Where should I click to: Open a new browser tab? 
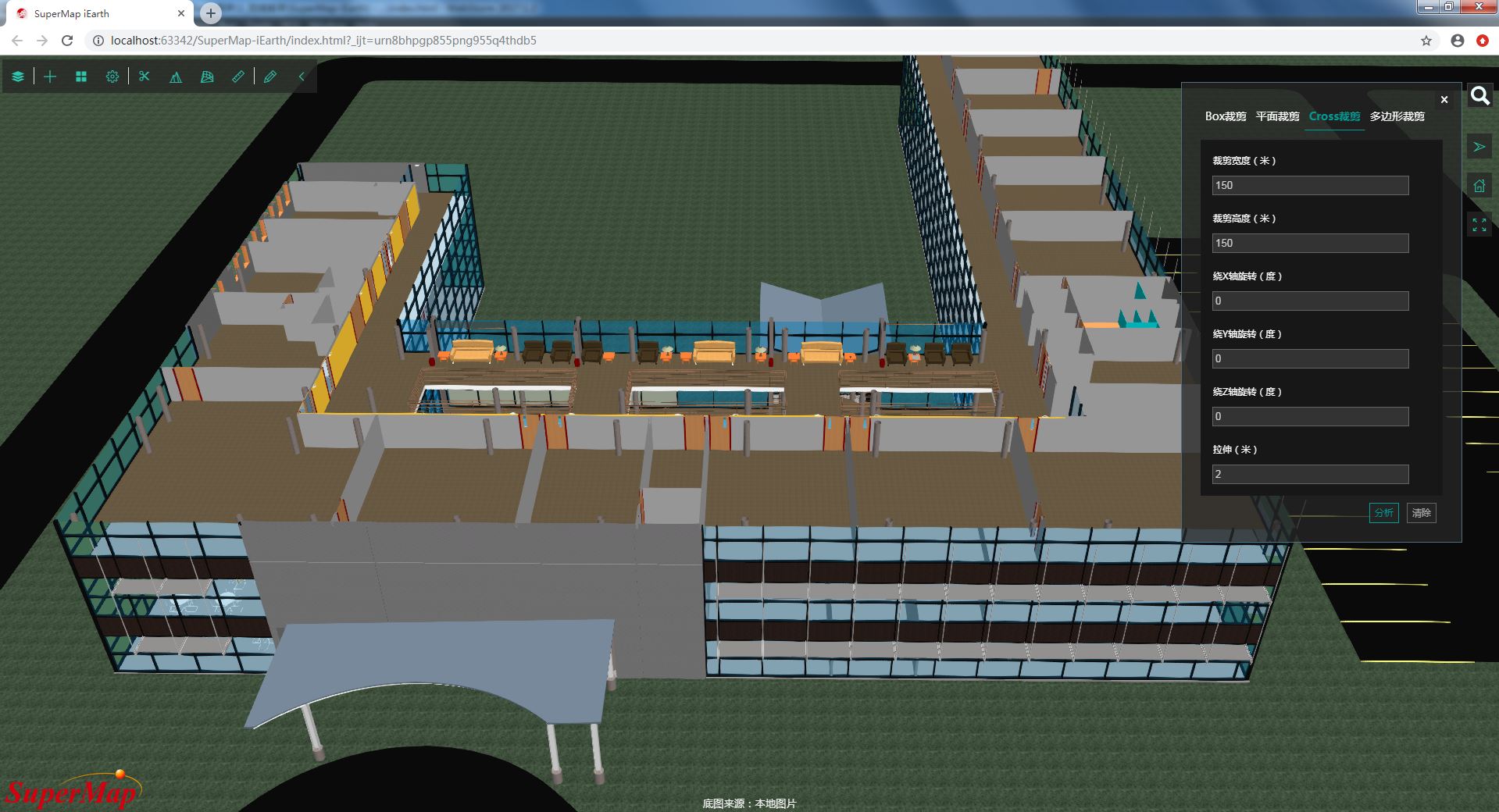(211, 13)
